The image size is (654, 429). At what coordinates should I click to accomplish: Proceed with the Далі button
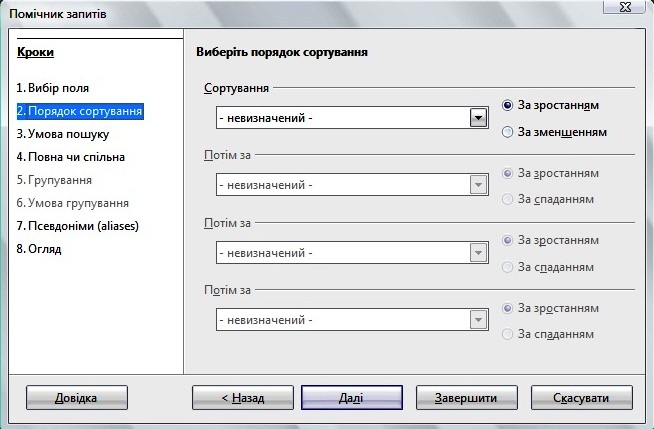351,398
